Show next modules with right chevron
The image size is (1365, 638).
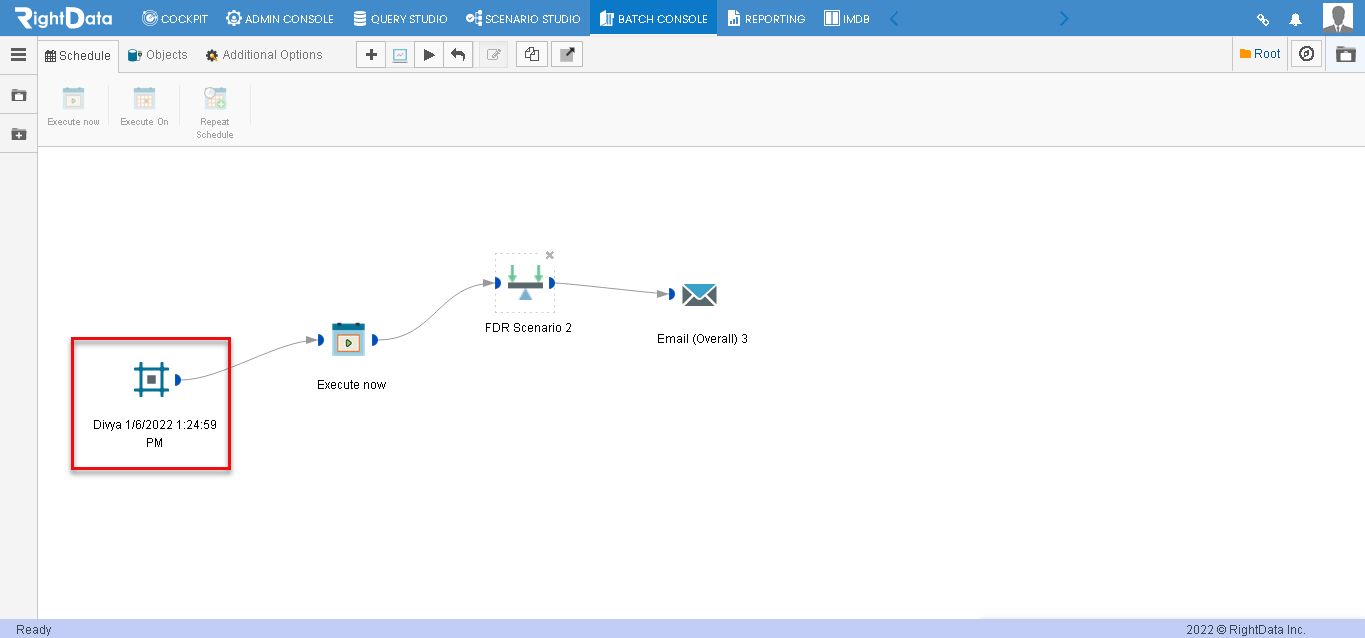1064,18
